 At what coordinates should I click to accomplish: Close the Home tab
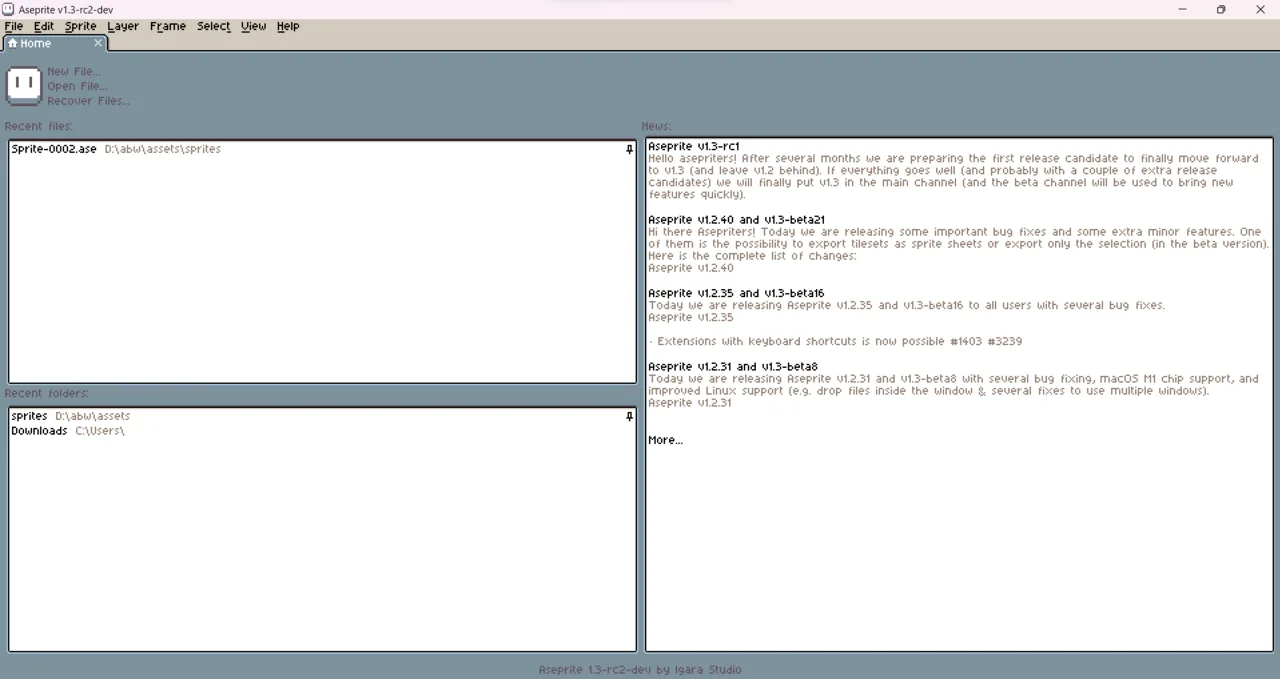point(98,43)
